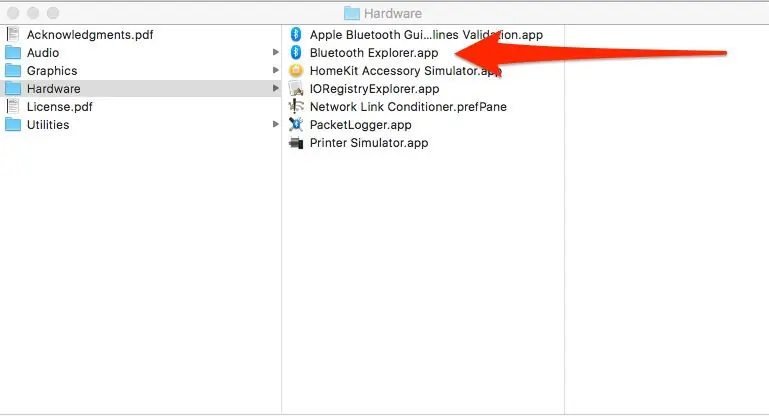Select the Hardware folder name in list
Viewport: 769px width, 417px height.
point(53,89)
